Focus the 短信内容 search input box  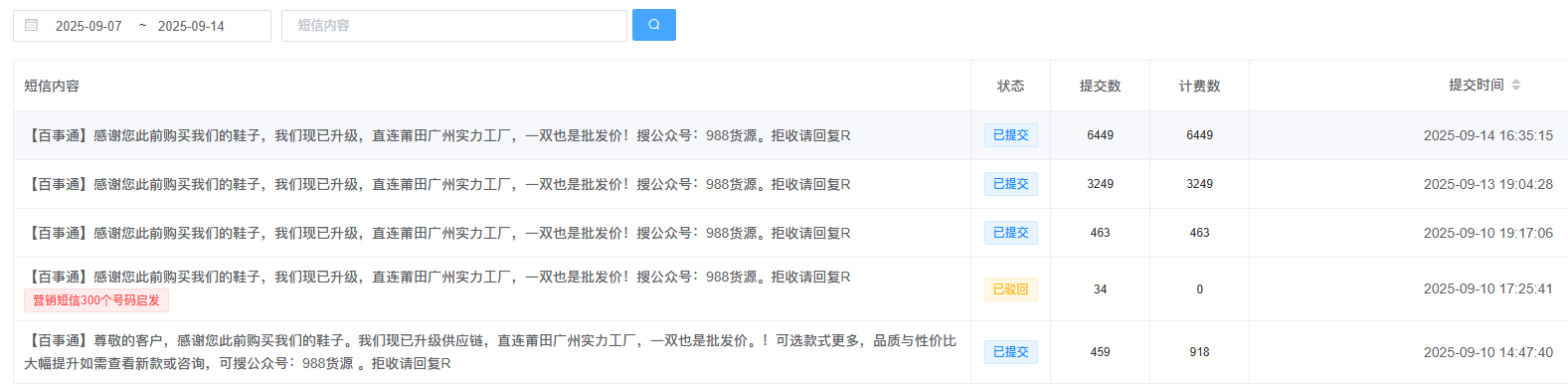(x=454, y=26)
